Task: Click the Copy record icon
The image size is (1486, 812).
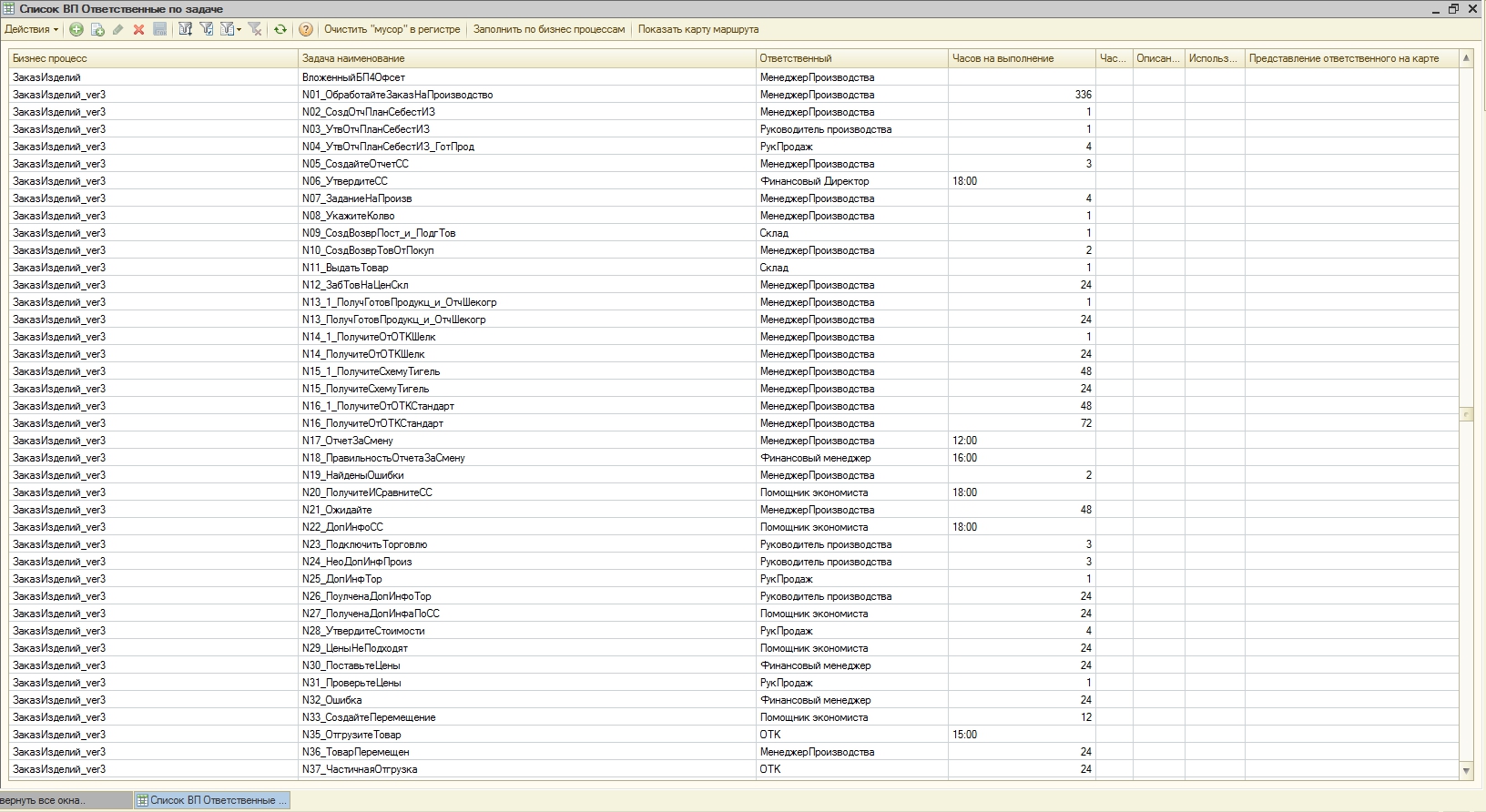Action: 97,29
